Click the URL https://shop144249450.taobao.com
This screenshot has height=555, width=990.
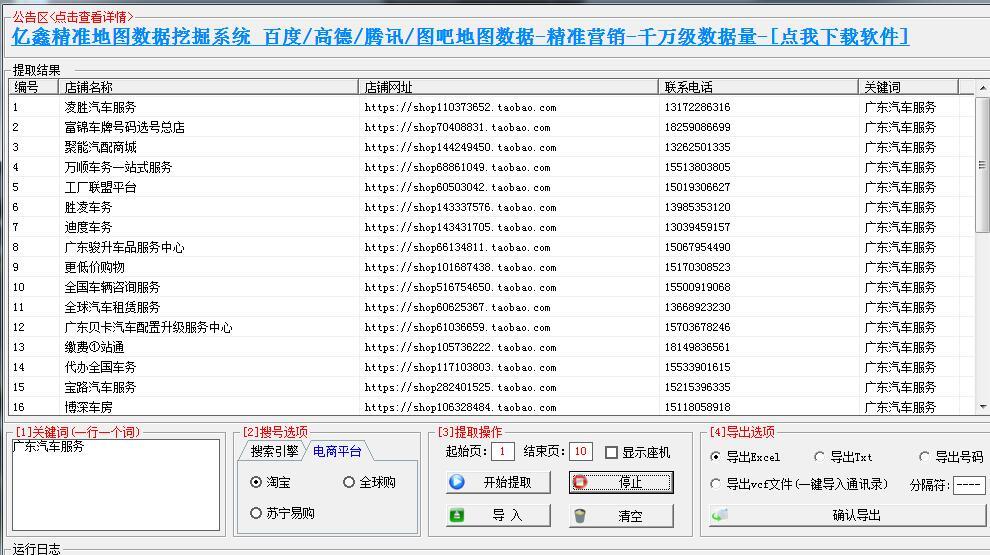[460, 147]
